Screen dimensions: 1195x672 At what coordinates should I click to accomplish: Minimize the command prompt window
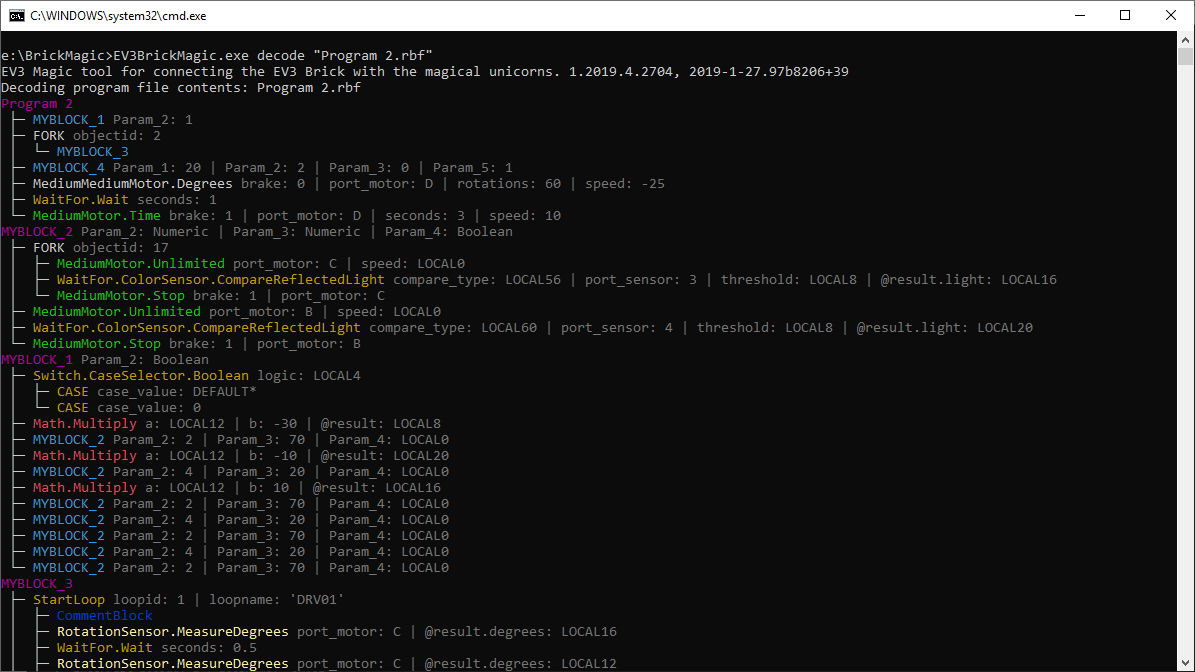click(x=1080, y=15)
